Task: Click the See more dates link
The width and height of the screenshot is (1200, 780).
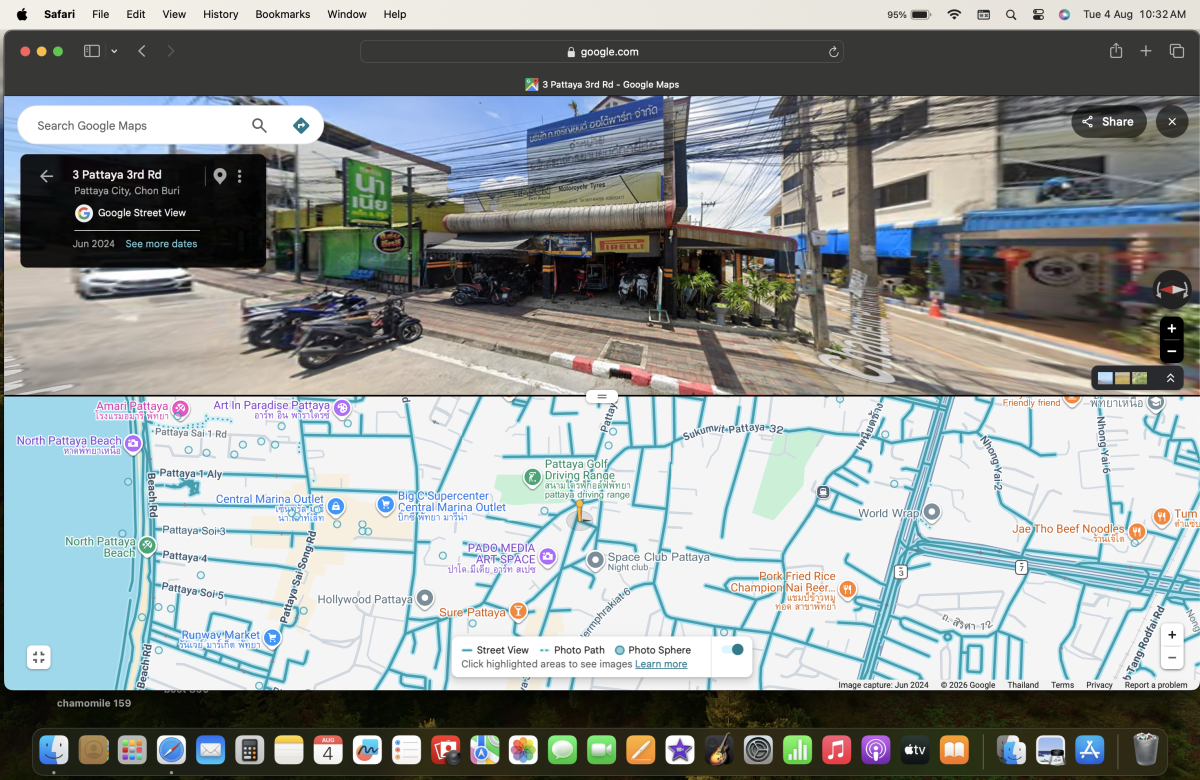Action: [161, 244]
